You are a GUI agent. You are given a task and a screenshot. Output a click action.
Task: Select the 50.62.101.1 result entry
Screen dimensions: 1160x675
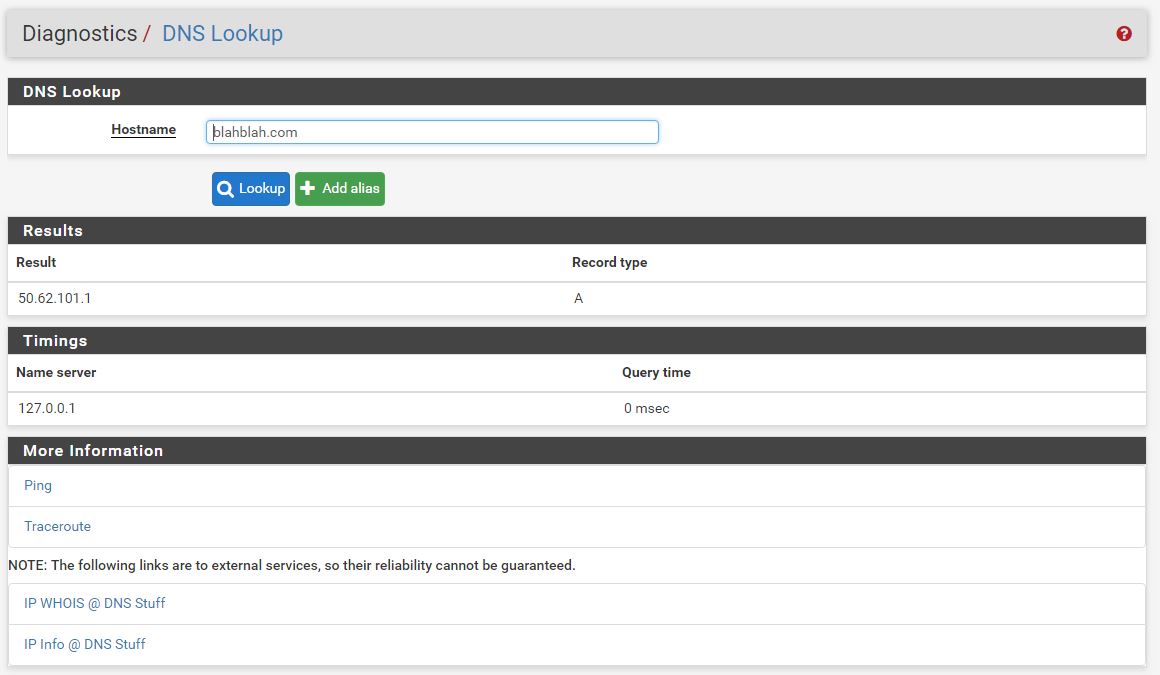tap(55, 299)
